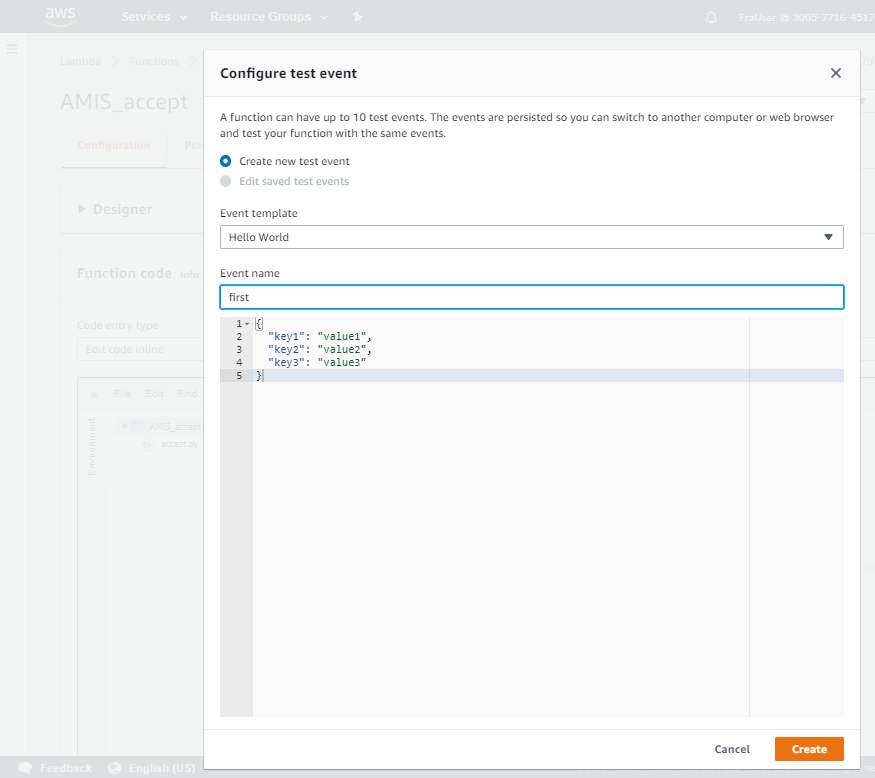The height and width of the screenshot is (778, 875).
Task: Click line 5 in the JSON editor
Action: click(x=500, y=376)
